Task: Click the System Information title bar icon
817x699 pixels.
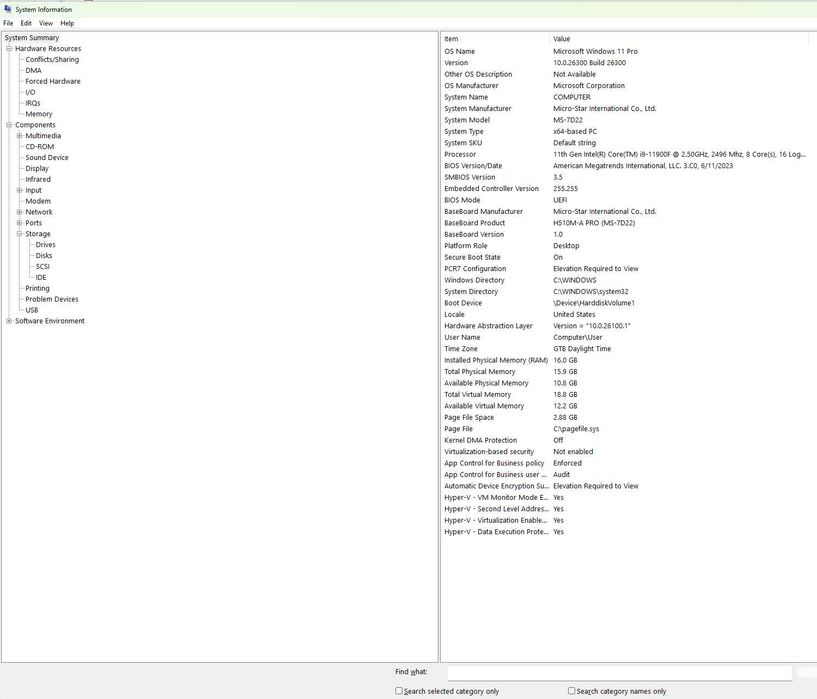Action: coord(7,9)
